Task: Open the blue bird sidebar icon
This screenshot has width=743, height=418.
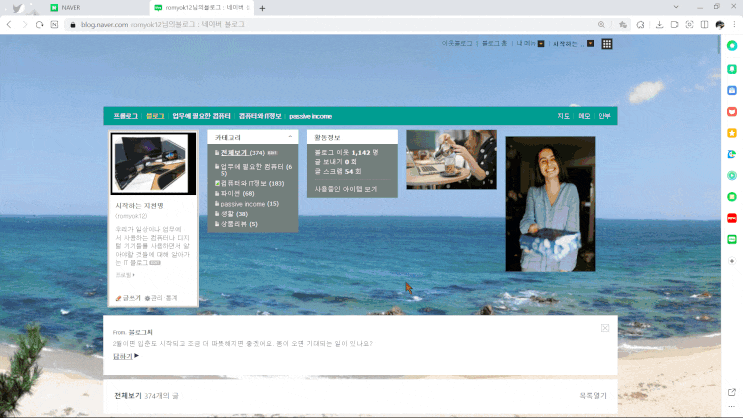Action: point(732,154)
